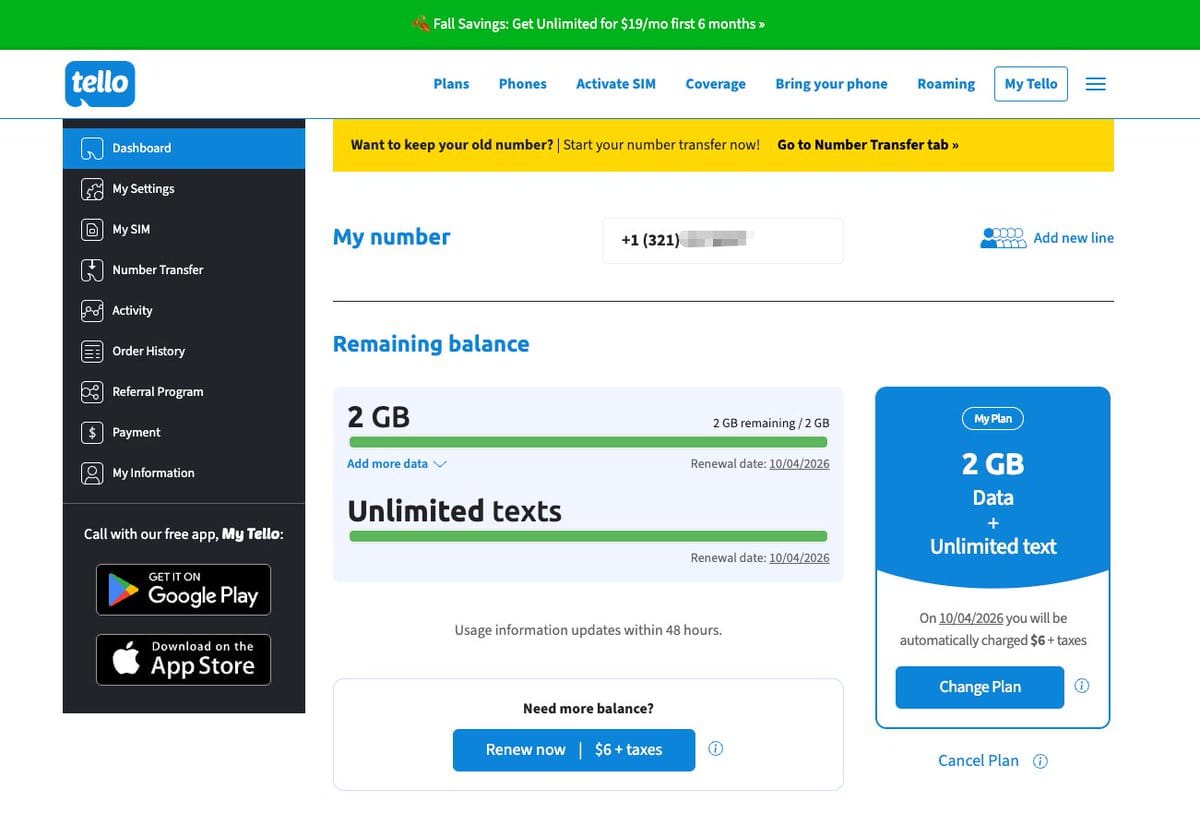Image resolution: width=1200 pixels, height=813 pixels.
Task: Click the 'My number' heading
Action: (x=392, y=237)
